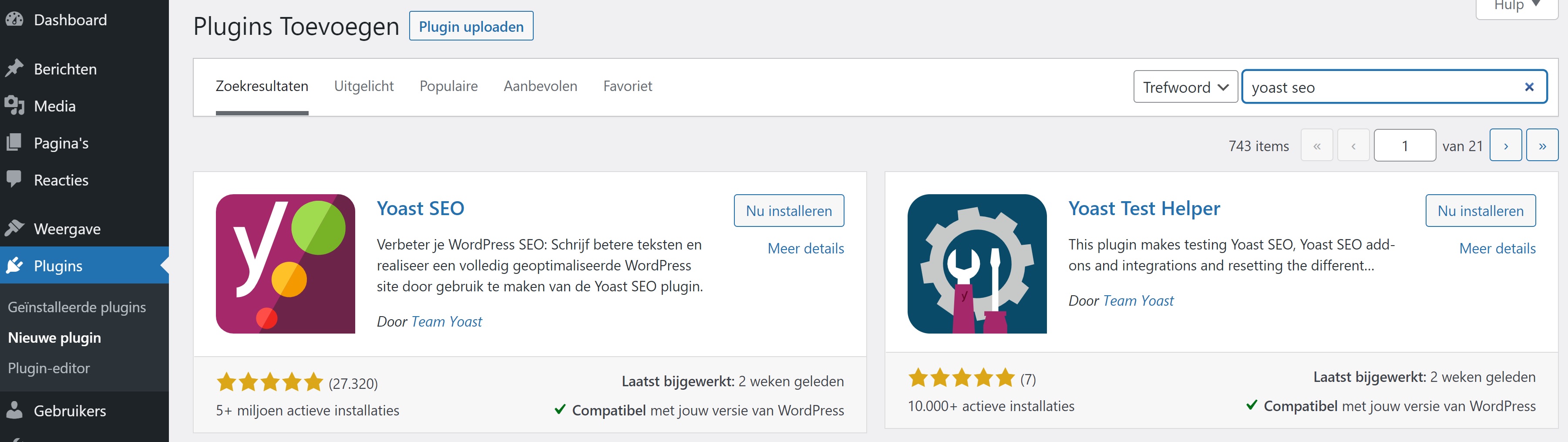
Task: Click the 5+ miljoen actieve installaties text
Action: 307,410
